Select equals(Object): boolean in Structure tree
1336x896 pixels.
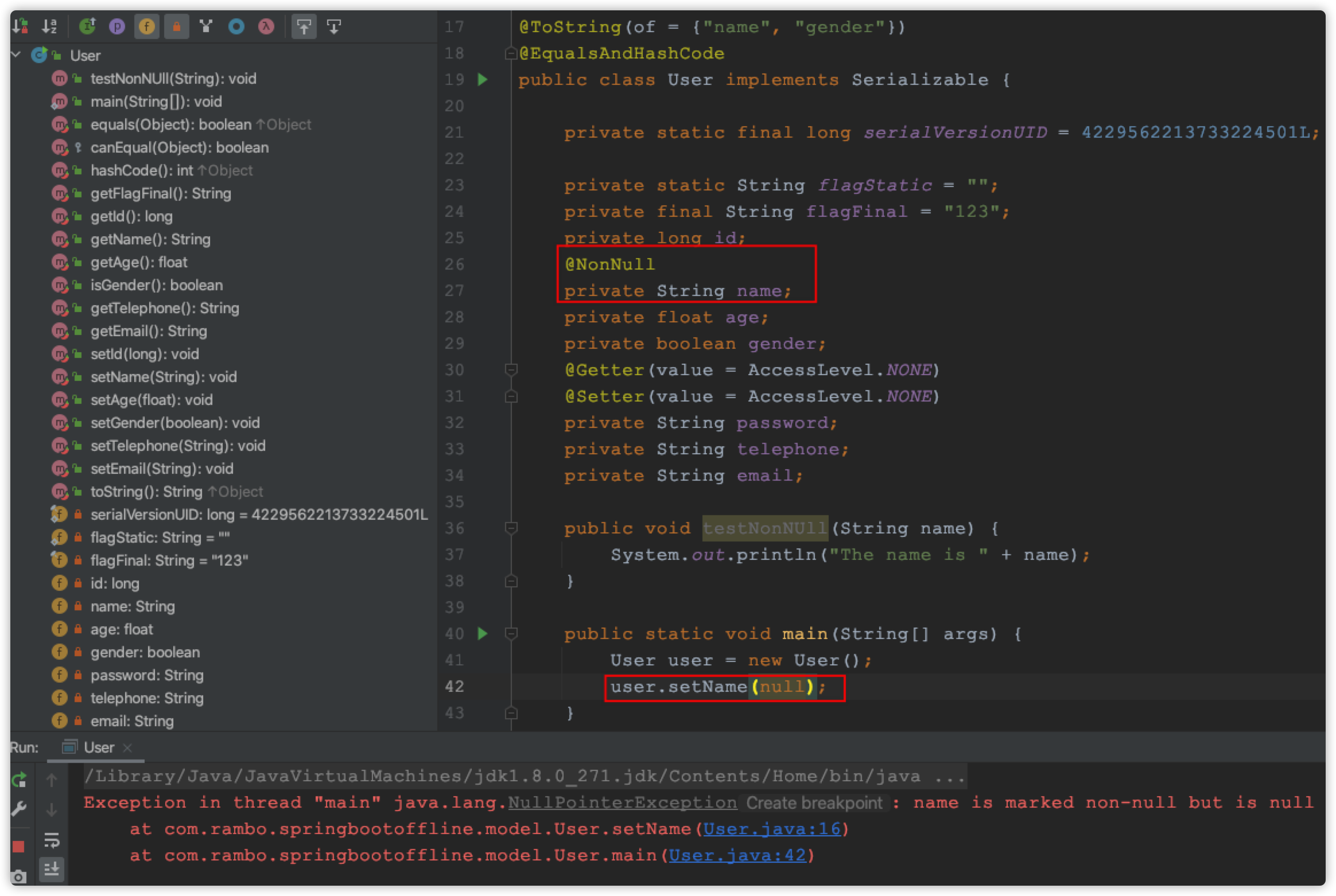click(171, 124)
